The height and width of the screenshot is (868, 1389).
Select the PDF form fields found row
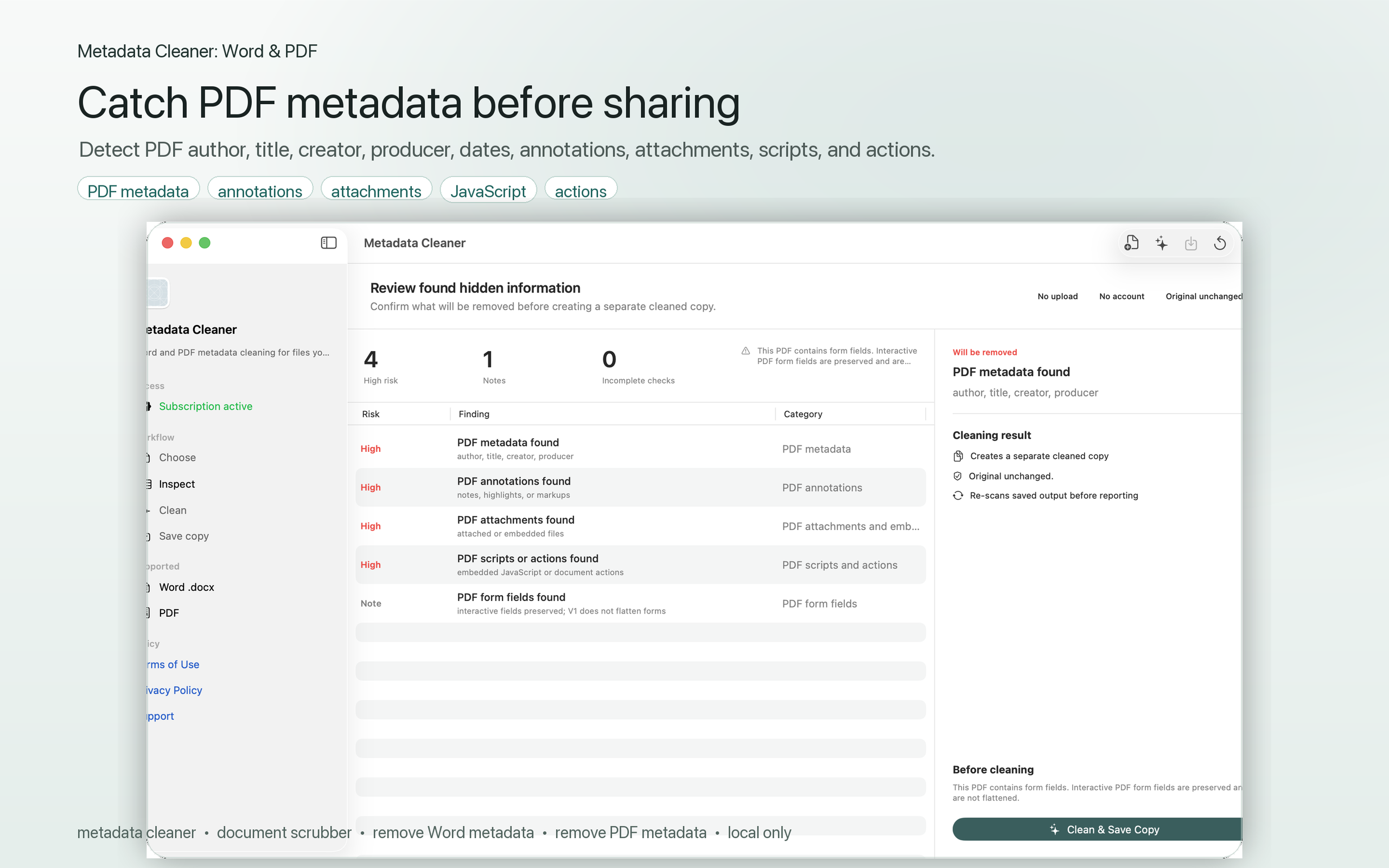tap(641, 603)
